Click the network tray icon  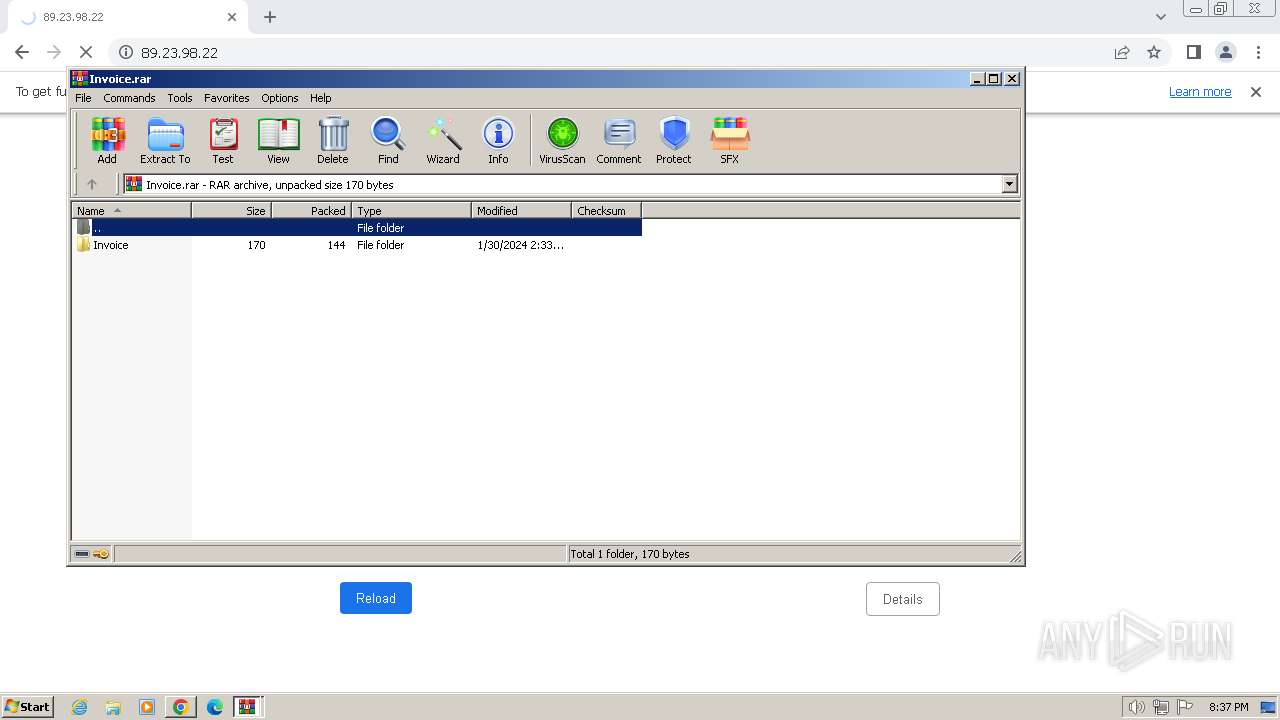(1161, 707)
